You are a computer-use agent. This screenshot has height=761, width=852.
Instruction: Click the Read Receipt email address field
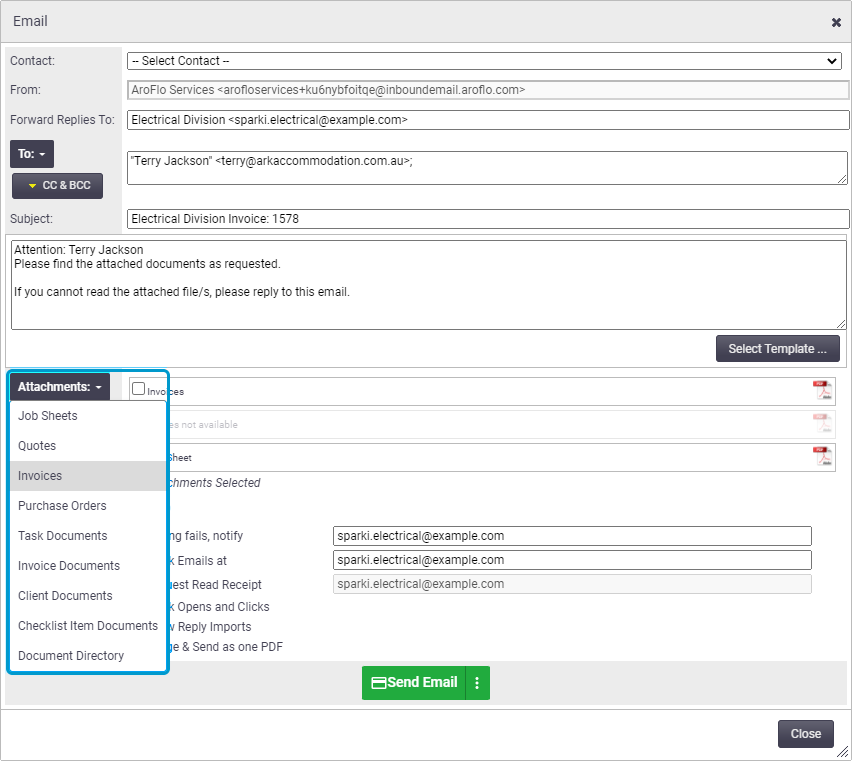pos(572,584)
